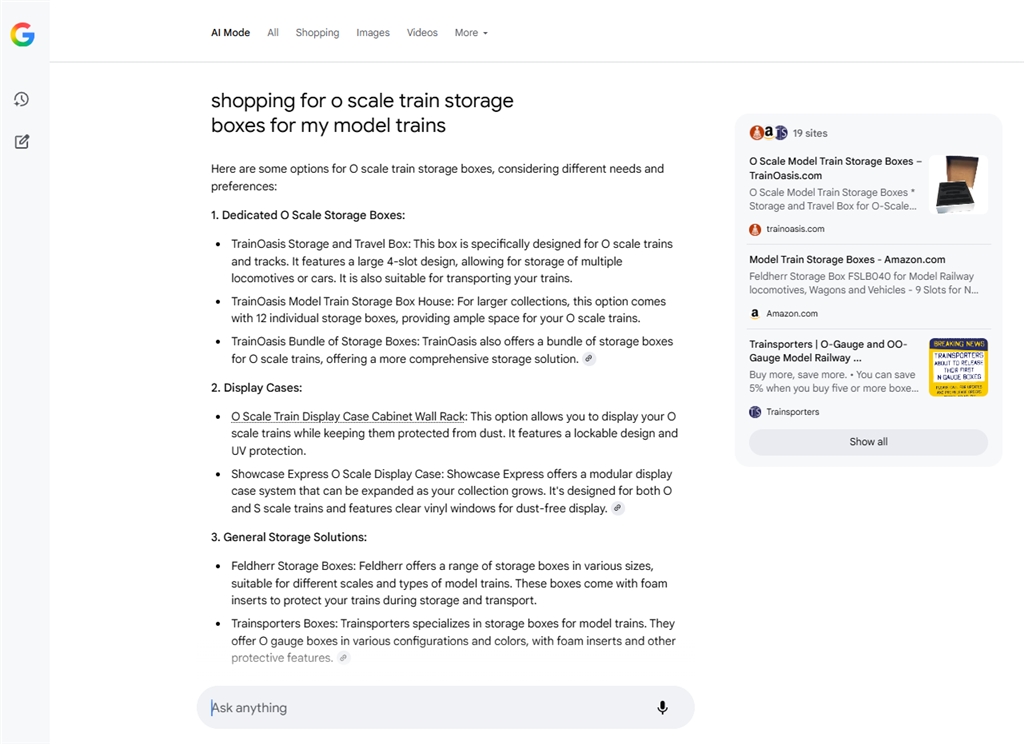Activate the microphone voice search
This screenshot has width=1024, height=744.
coord(662,707)
